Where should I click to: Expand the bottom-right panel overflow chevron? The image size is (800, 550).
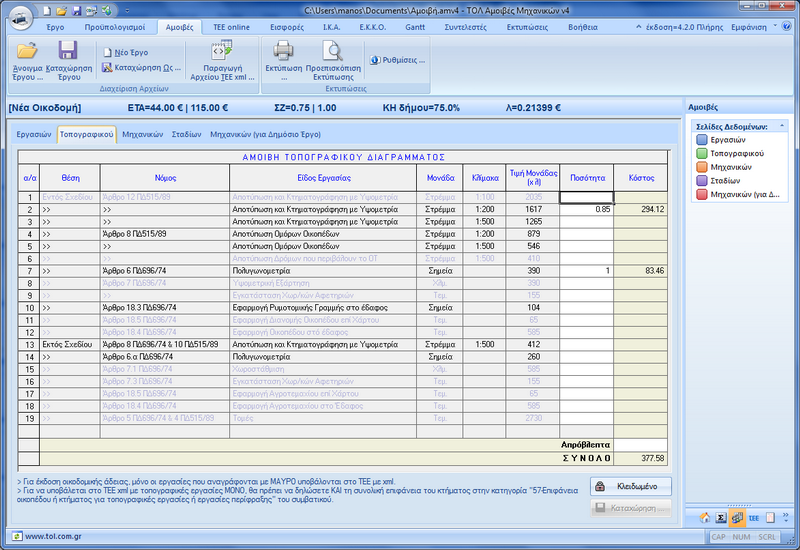tap(787, 517)
